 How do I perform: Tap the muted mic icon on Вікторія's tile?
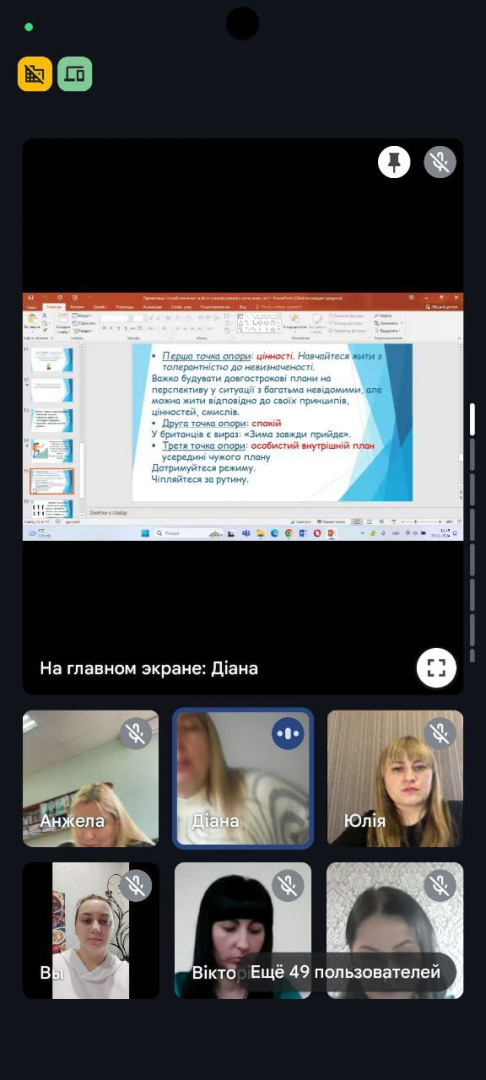point(288,885)
